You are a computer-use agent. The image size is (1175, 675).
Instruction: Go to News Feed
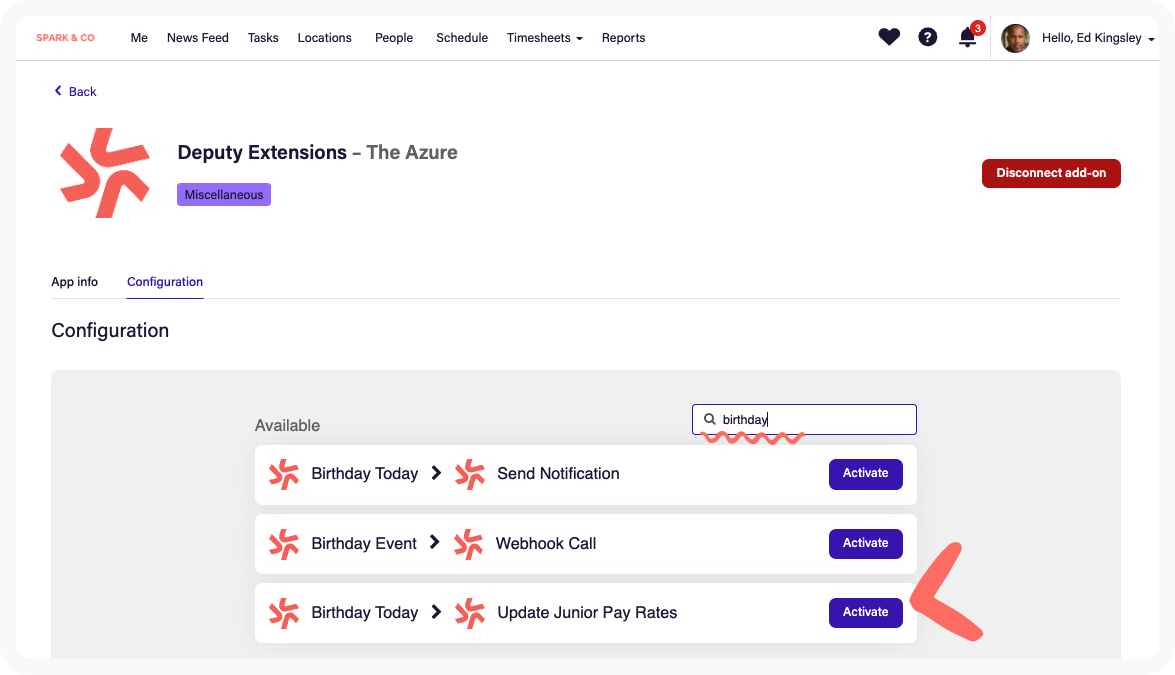[x=198, y=37]
